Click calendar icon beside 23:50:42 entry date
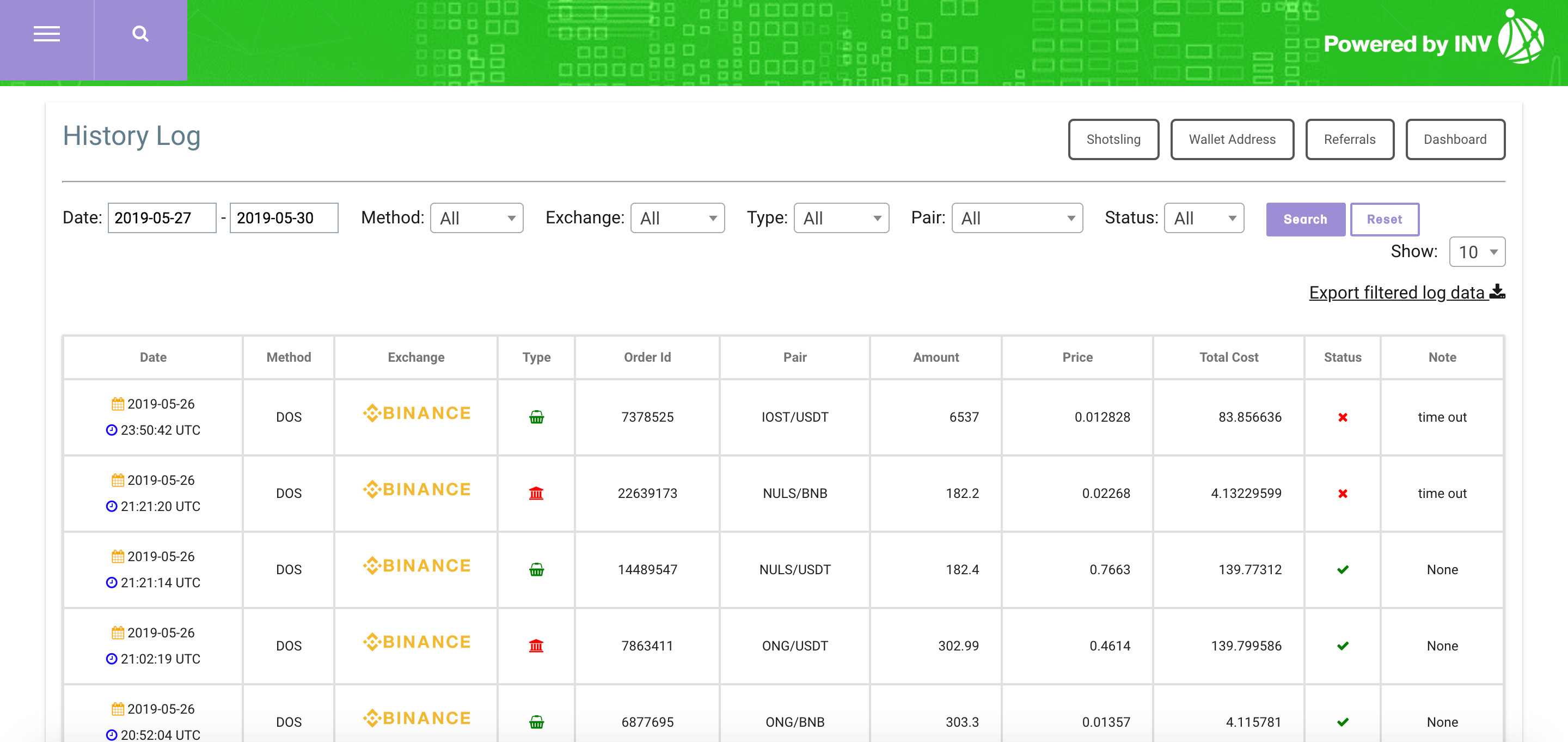This screenshot has width=1568, height=742. pyautogui.click(x=118, y=404)
